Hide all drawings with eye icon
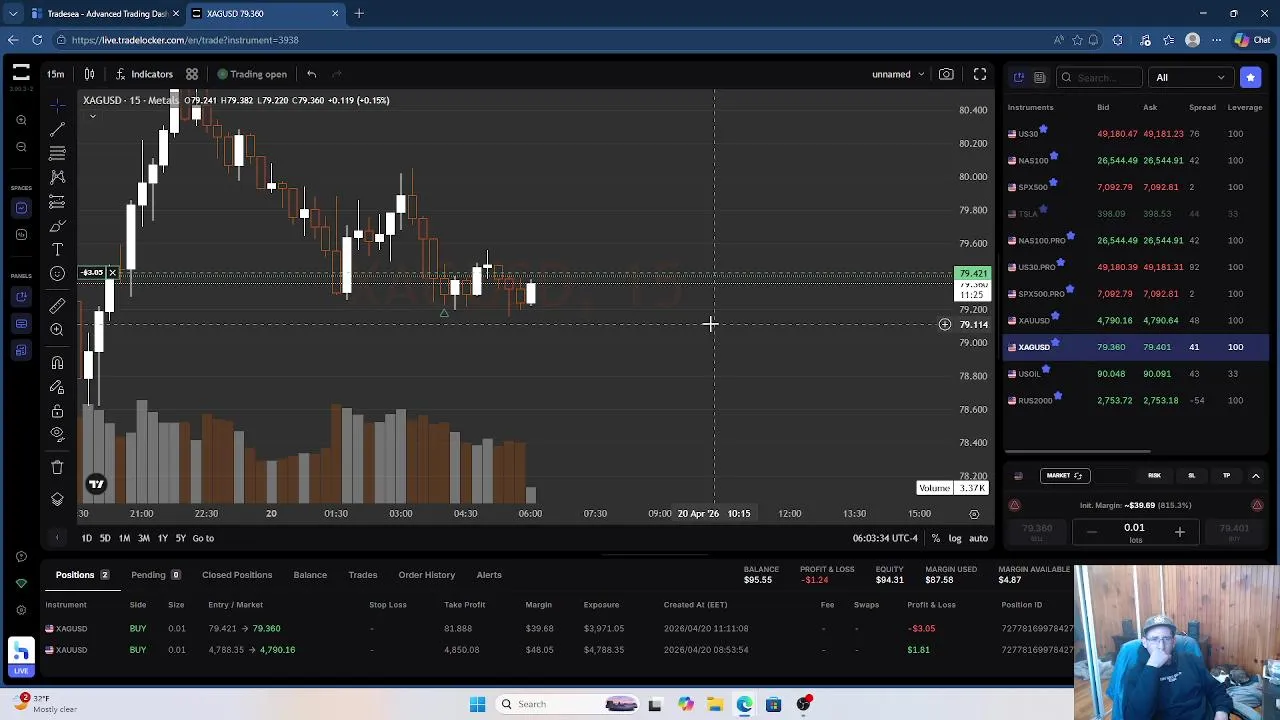This screenshot has height=720, width=1280. point(57,435)
